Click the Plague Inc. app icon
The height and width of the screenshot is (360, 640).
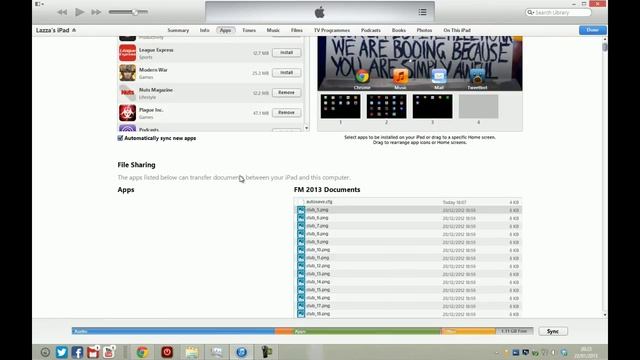(x=127, y=113)
